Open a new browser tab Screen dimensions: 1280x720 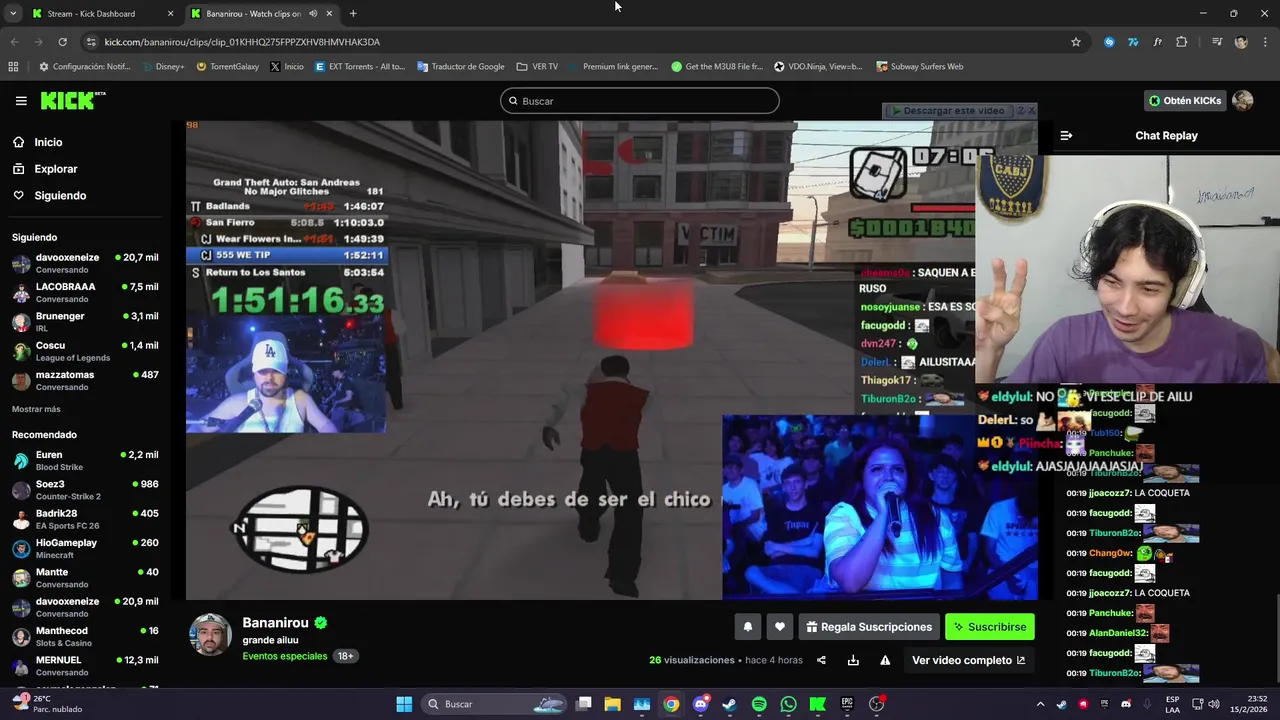coord(353,14)
